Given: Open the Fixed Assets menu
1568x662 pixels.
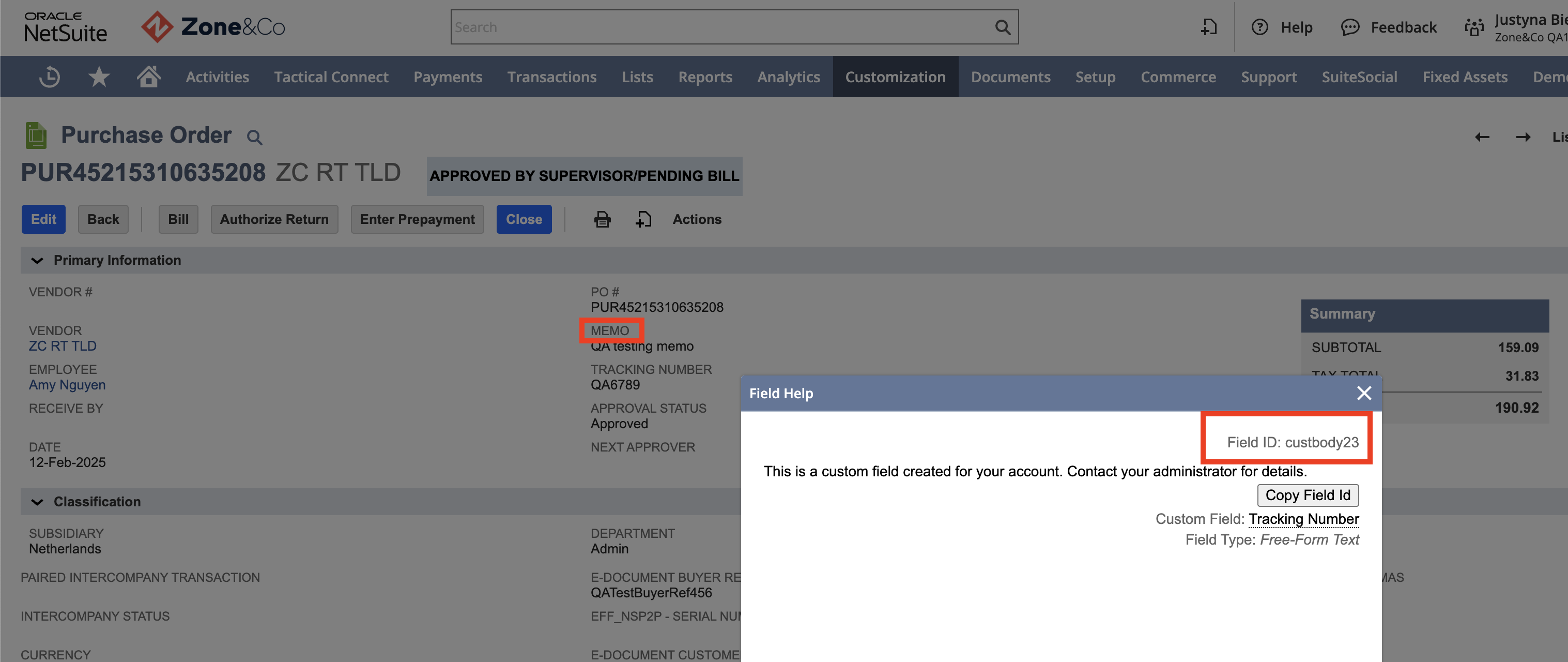Looking at the screenshot, I should (1465, 78).
